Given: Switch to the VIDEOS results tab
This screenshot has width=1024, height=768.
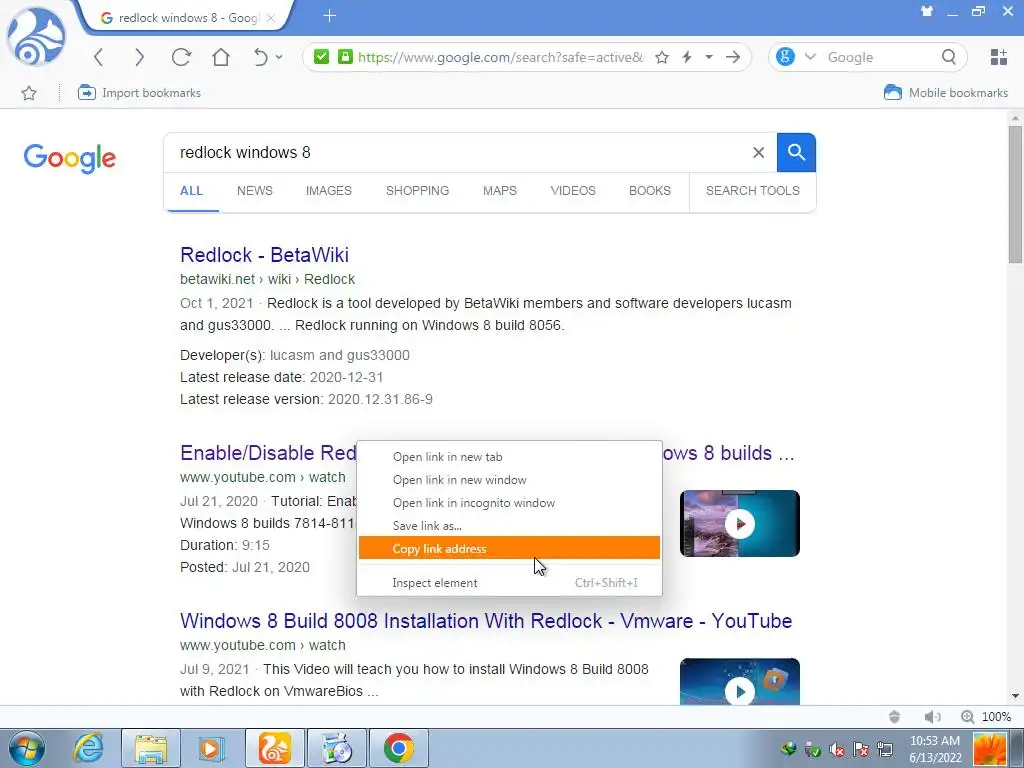Looking at the screenshot, I should pos(573,191).
